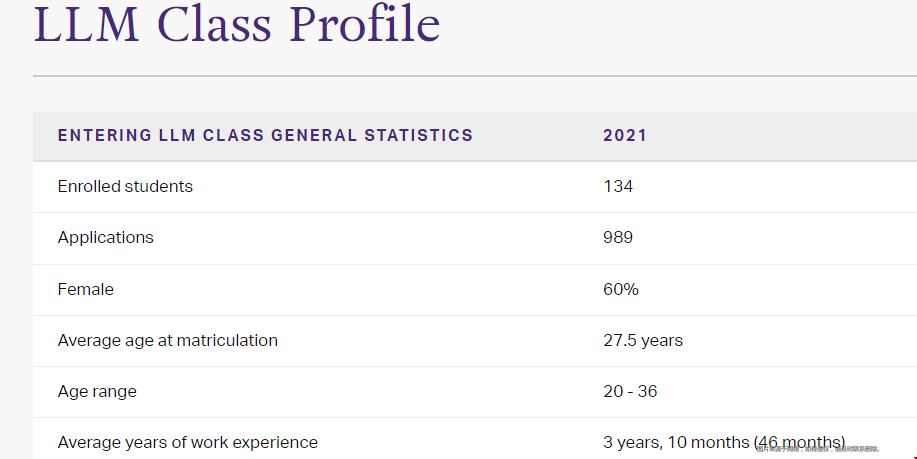Viewport: 917px width, 459px height.
Task: Click the small watermark text at bottom right
Action: click(818, 449)
